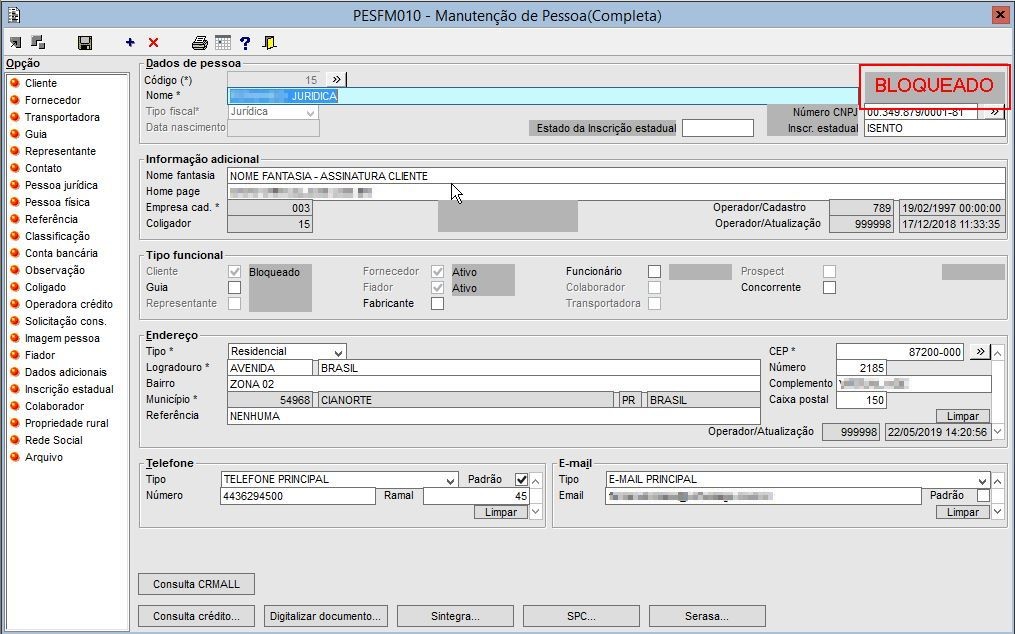Open Conta bancária from the sidebar
Image resolution: width=1015 pixels, height=634 pixels.
point(61,253)
